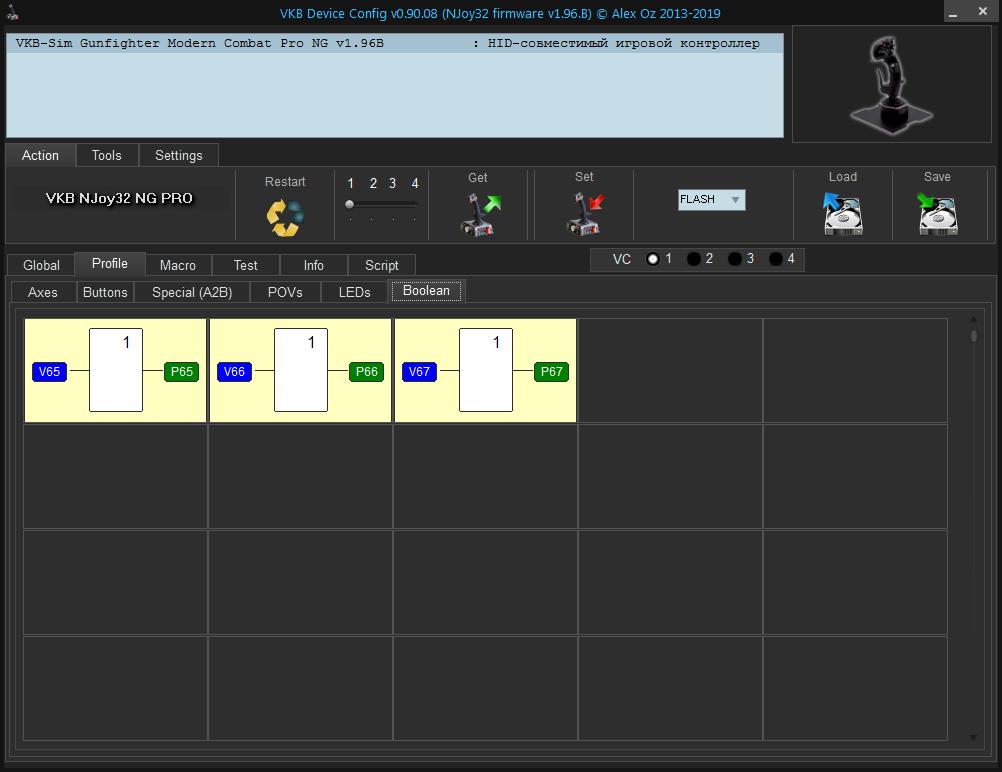The image size is (1002, 772).
Task: Open the Tools tab
Action: [x=107, y=155]
